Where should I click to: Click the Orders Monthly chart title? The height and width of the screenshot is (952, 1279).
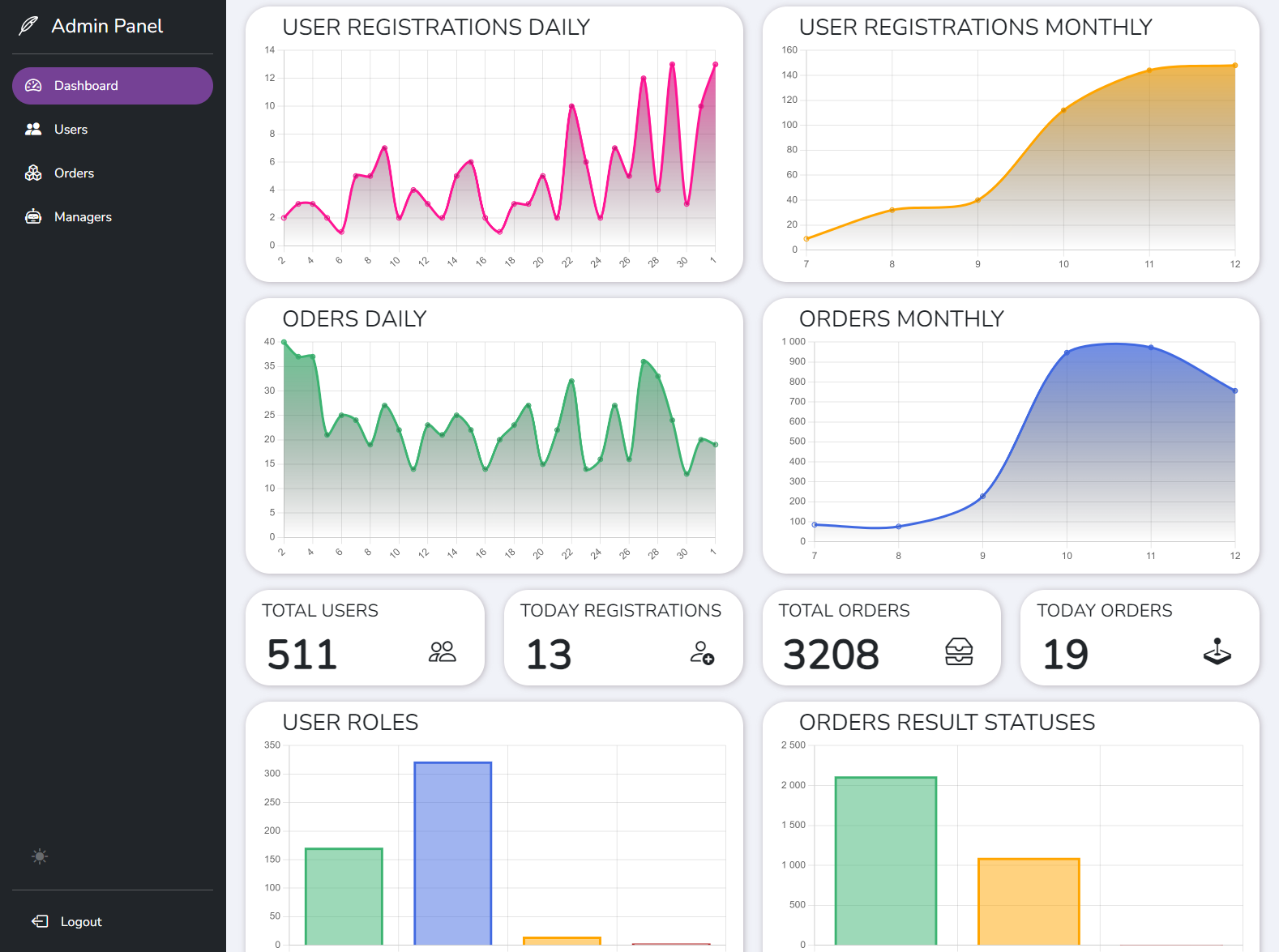pyautogui.click(x=901, y=319)
